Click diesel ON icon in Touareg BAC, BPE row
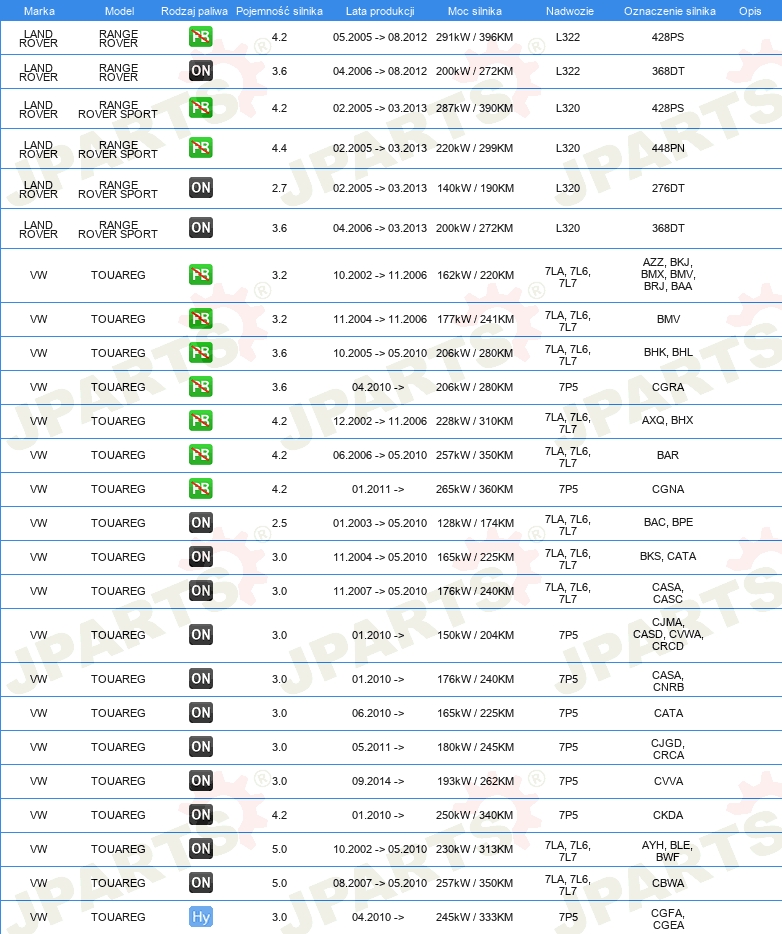 201,522
